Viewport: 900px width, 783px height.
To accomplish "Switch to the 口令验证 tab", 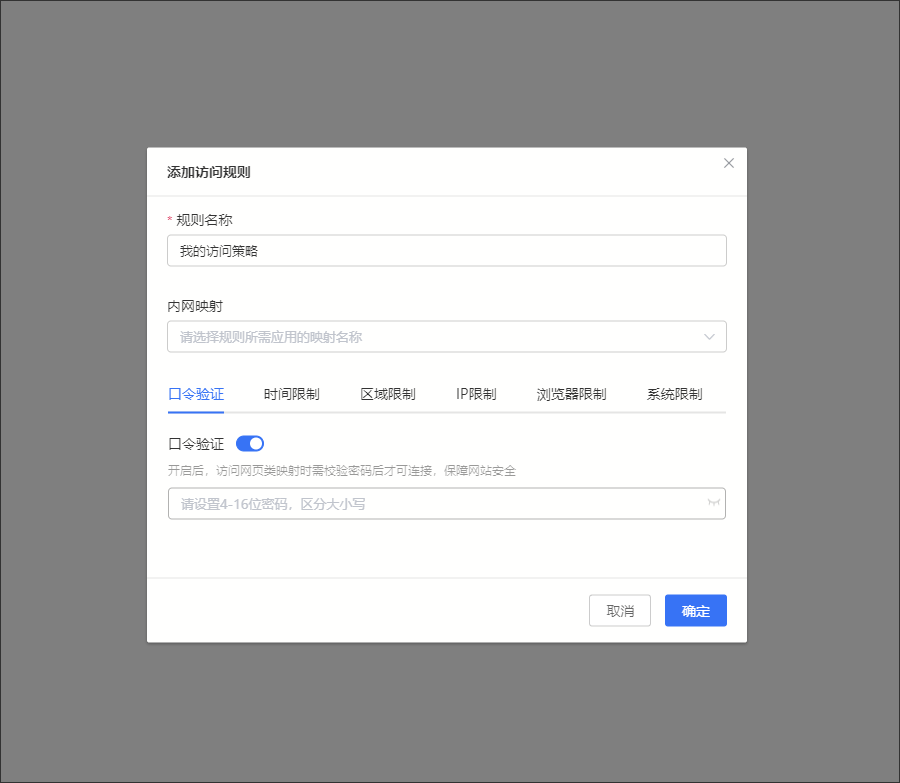I will click(196, 394).
